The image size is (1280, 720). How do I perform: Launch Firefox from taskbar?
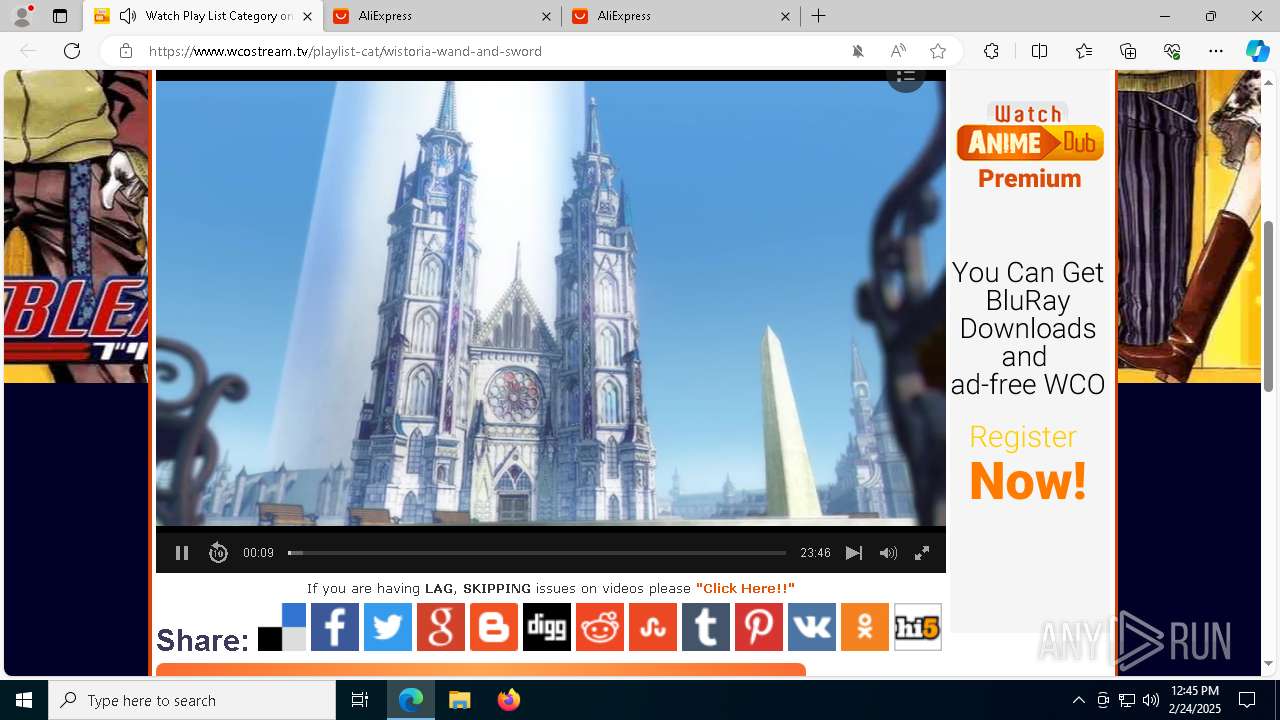pos(509,700)
